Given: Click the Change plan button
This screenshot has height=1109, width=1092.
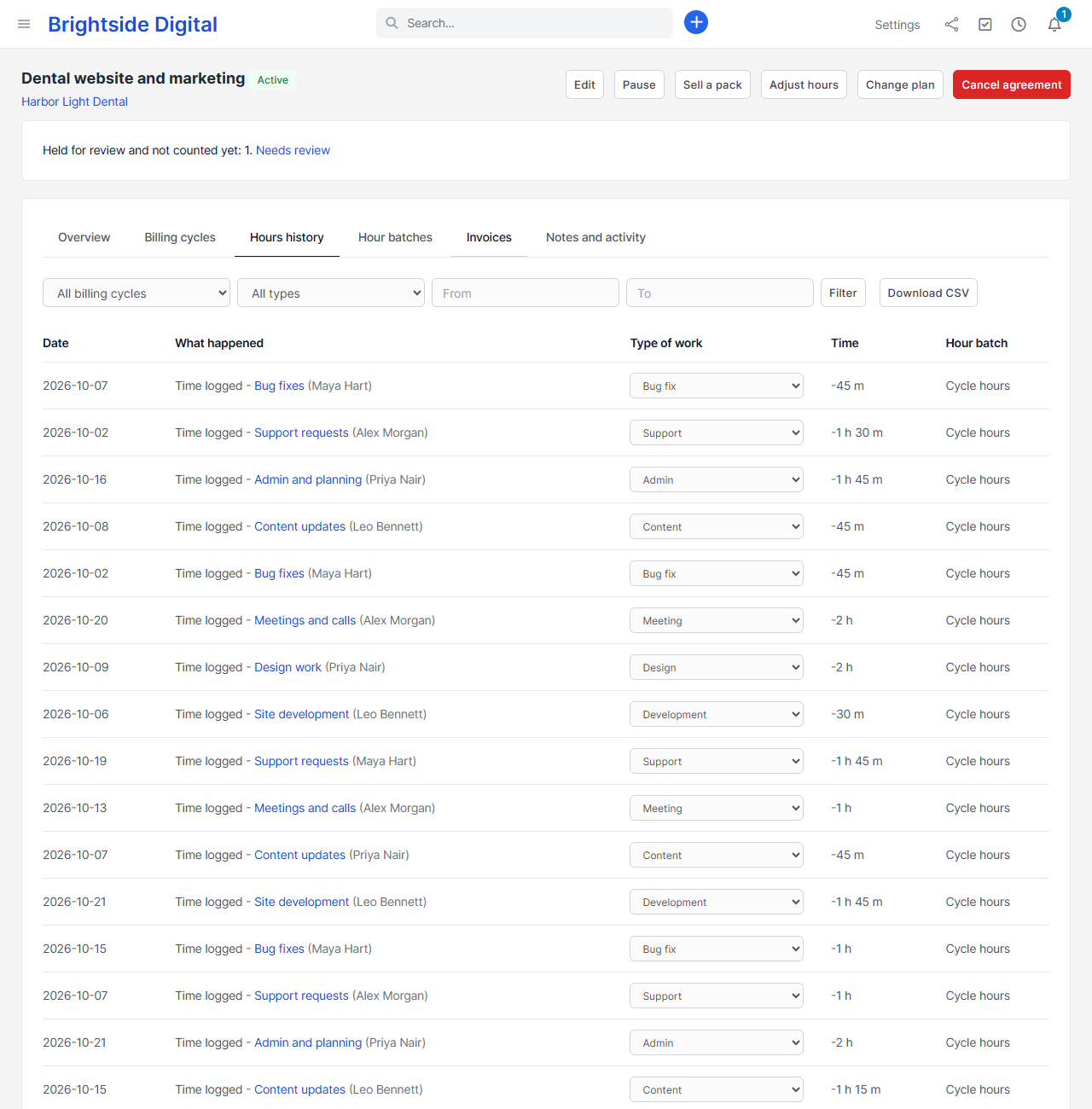Looking at the screenshot, I should click(900, 84).
